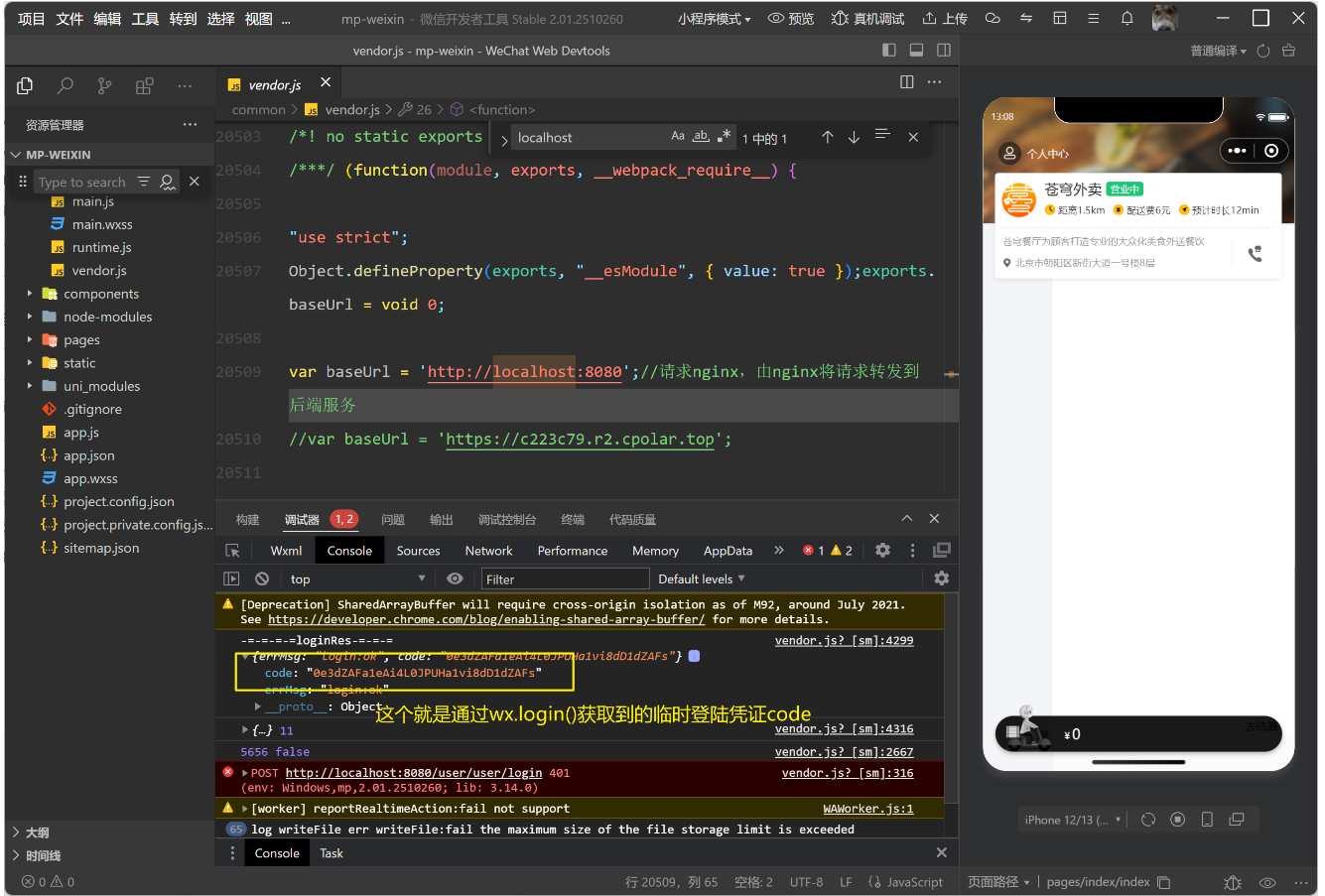Toggle bottom panel visibility layout icon
1325x896 pixels.
(x=916, y=51)
